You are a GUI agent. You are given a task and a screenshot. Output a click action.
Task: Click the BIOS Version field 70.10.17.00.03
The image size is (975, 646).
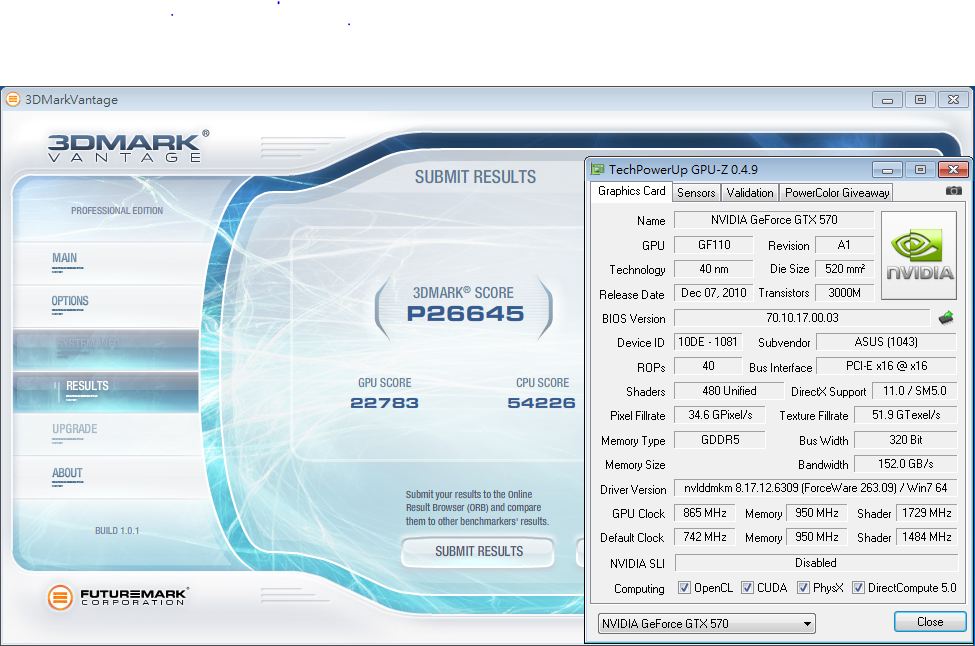point(802,318)
